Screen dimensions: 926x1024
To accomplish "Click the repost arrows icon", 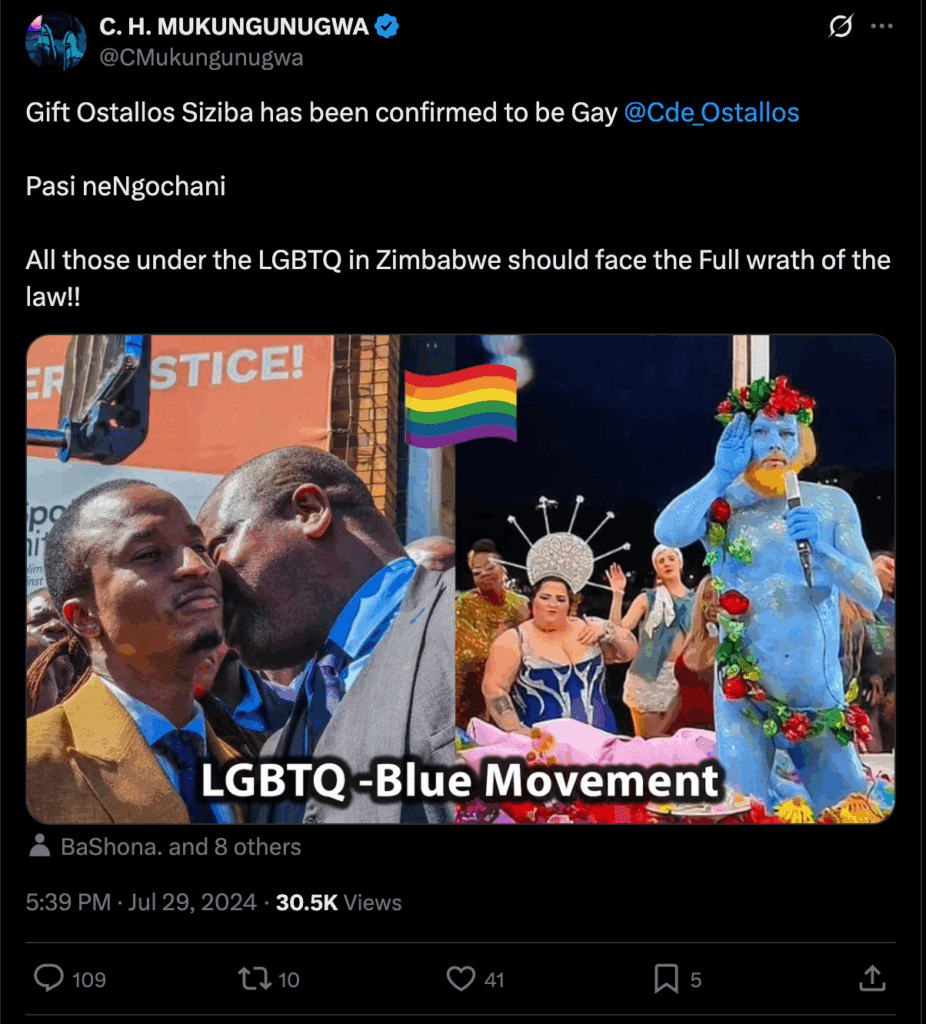I will 254,978.
